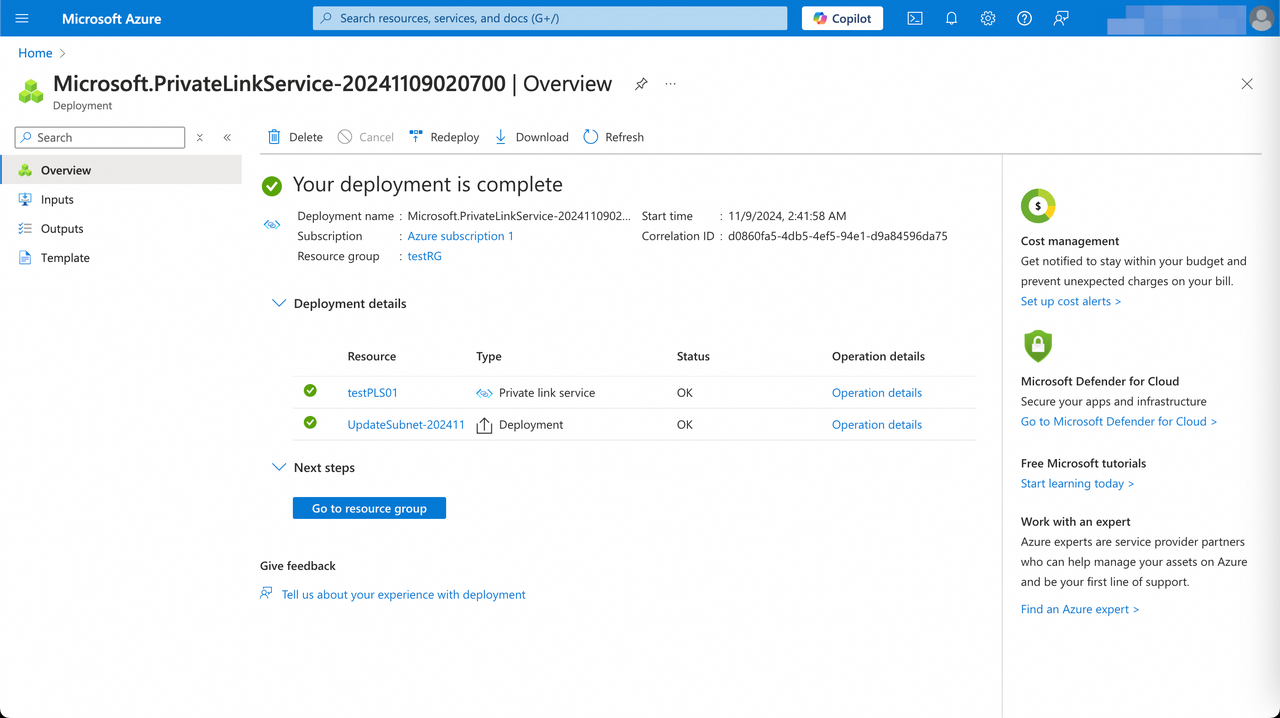The height and width of the screenshot is (718, 1280).
Task: Click the Home breadcrumb link
Action: 35,52
